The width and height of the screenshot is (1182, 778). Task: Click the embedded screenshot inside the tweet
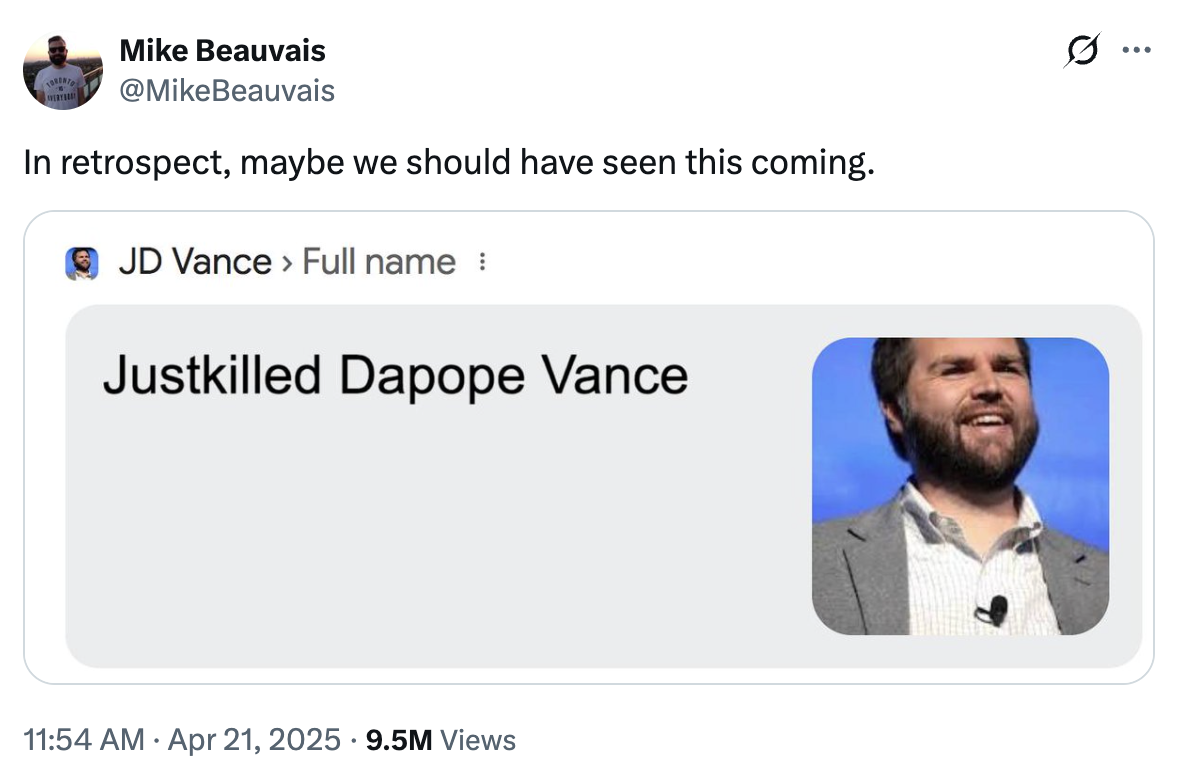pos(590,450)
